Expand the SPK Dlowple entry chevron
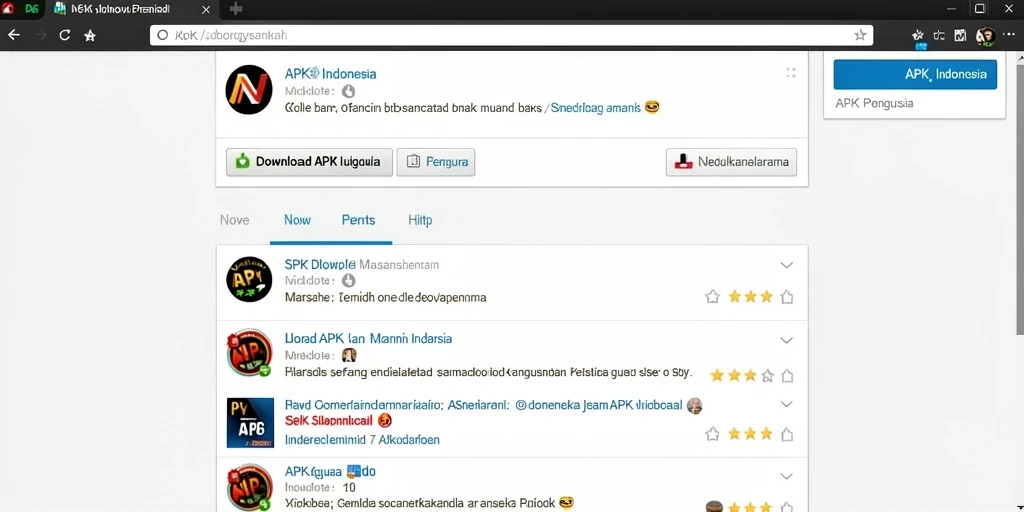The width and height of the screenshot is (1024, 512). coord(787,265)
